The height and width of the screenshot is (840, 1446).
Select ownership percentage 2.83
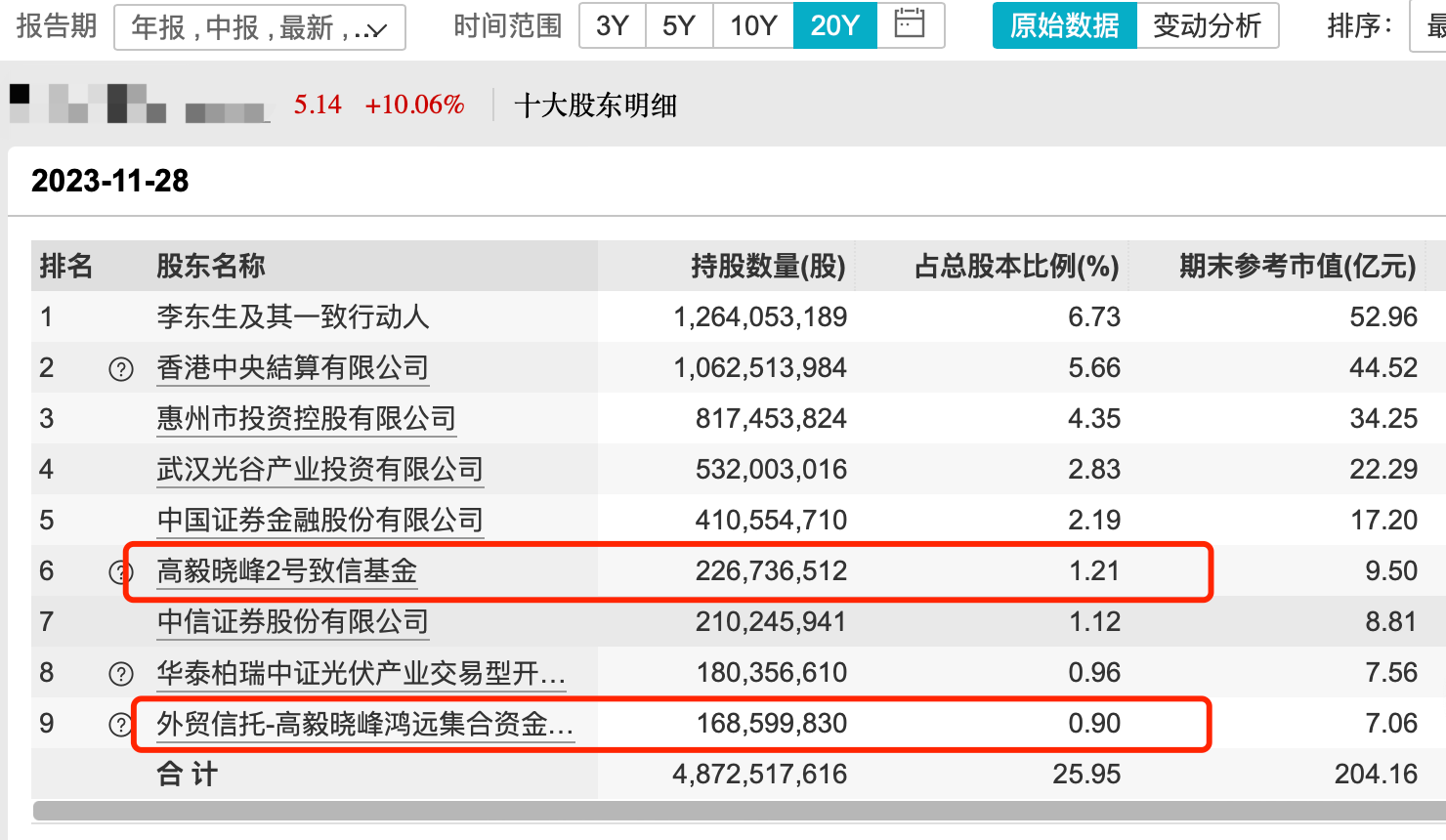pos(1094,469)
